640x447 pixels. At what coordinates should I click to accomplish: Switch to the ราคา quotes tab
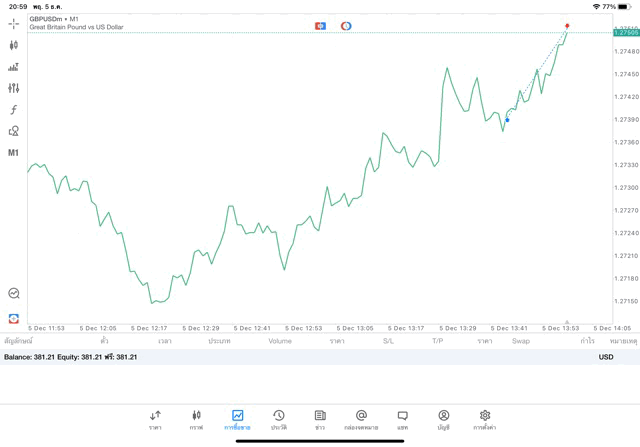(x=155, y=419)
